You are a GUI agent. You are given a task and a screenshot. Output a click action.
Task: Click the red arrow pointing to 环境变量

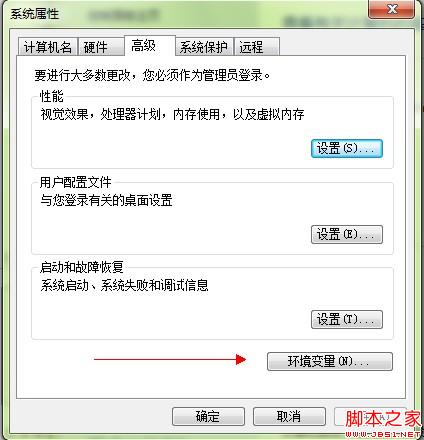point(170,359)
